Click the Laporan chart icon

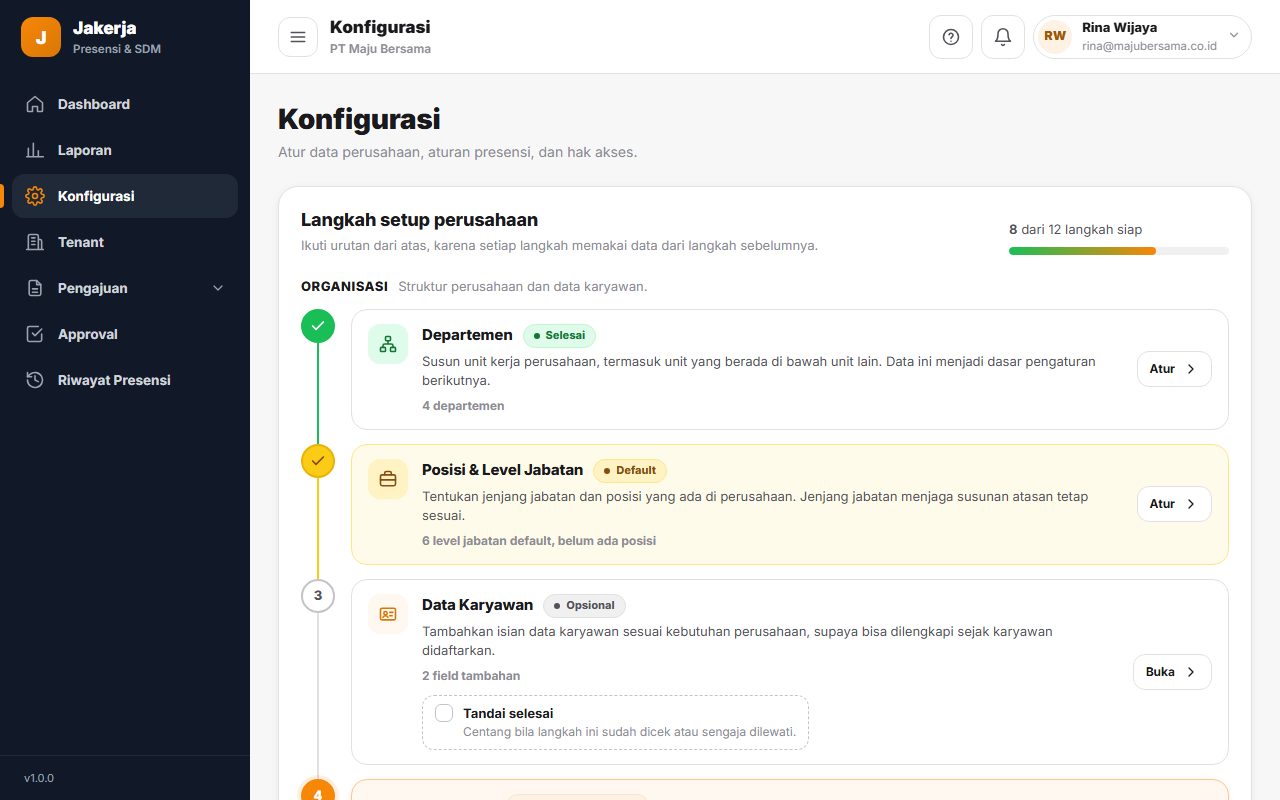point(35,150)
